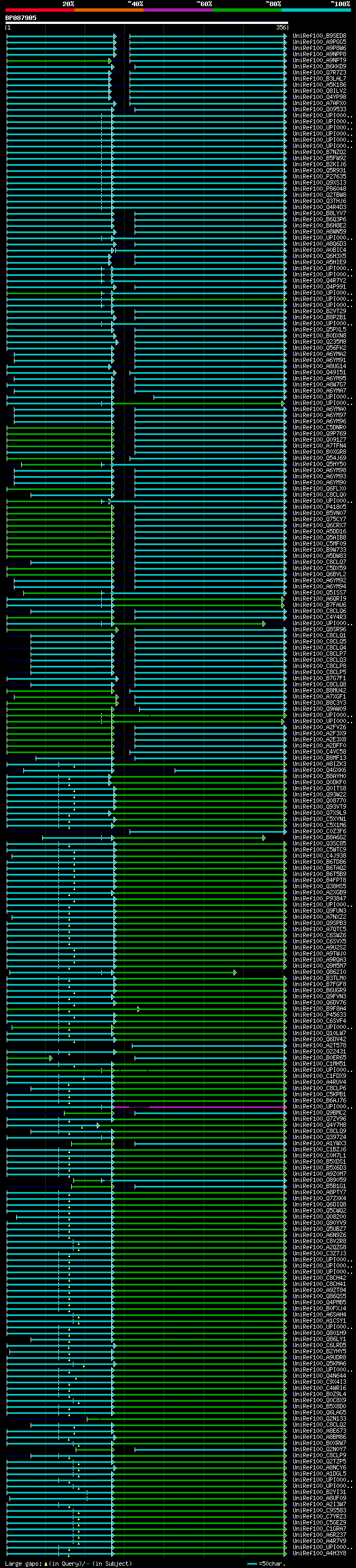Click hit label UniRef100_A5K186
The width and height of the screenshot is (356, 1568).
point(319,85)
